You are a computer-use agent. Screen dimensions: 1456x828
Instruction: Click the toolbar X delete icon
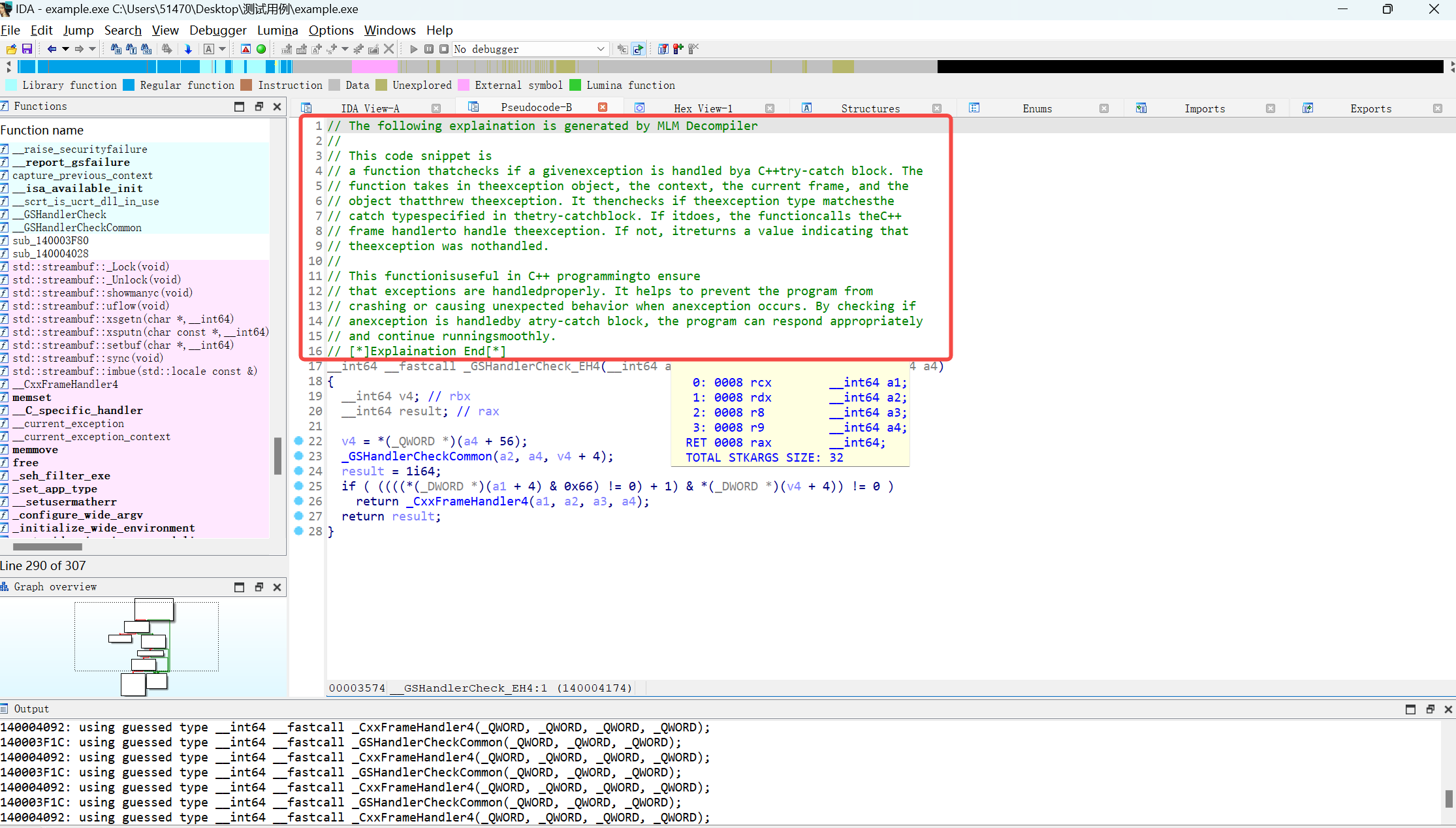(x=388, y=49)
